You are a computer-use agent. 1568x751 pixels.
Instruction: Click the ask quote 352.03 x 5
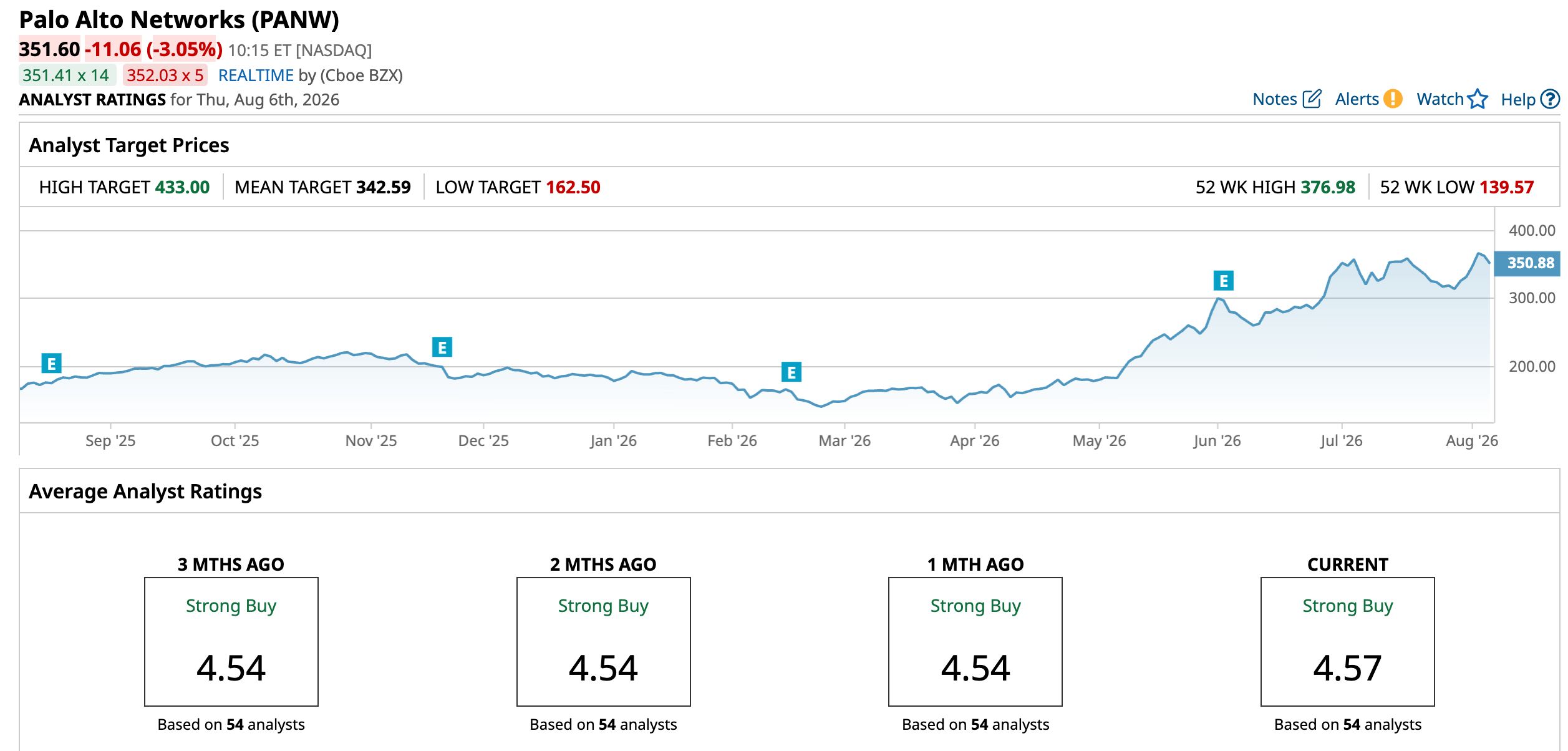coord(165,75)
